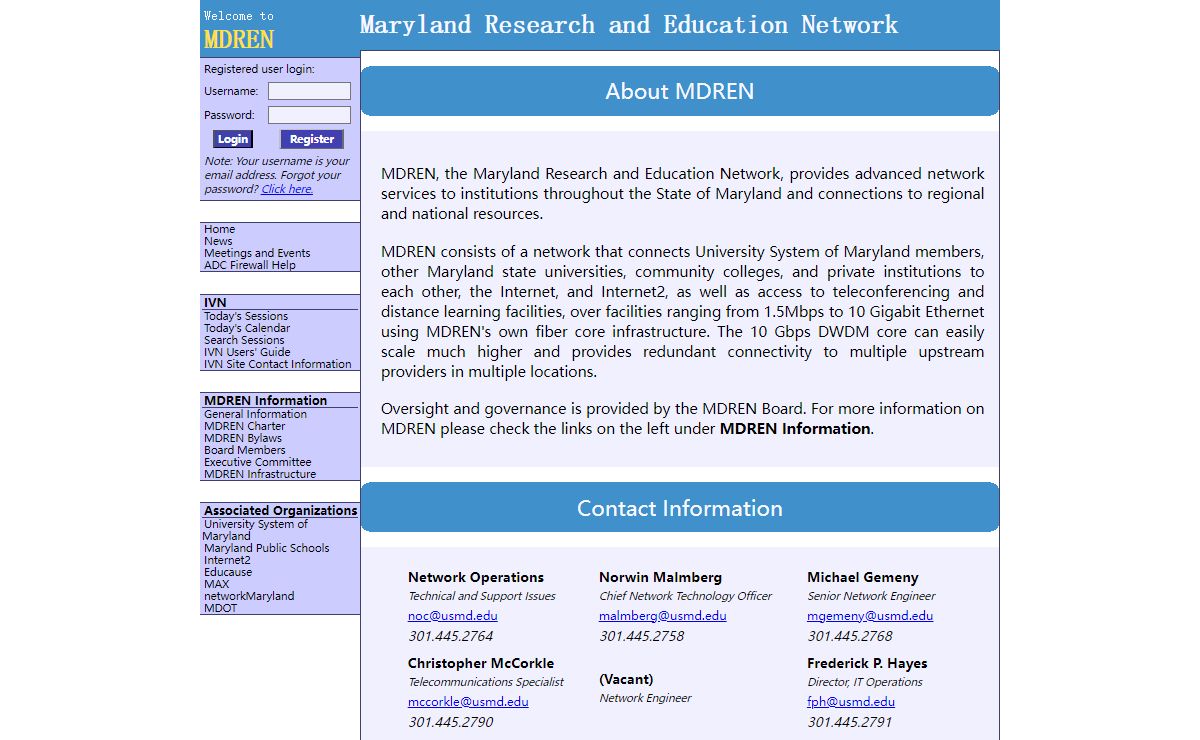View Board Members page

tap(245, 450)
